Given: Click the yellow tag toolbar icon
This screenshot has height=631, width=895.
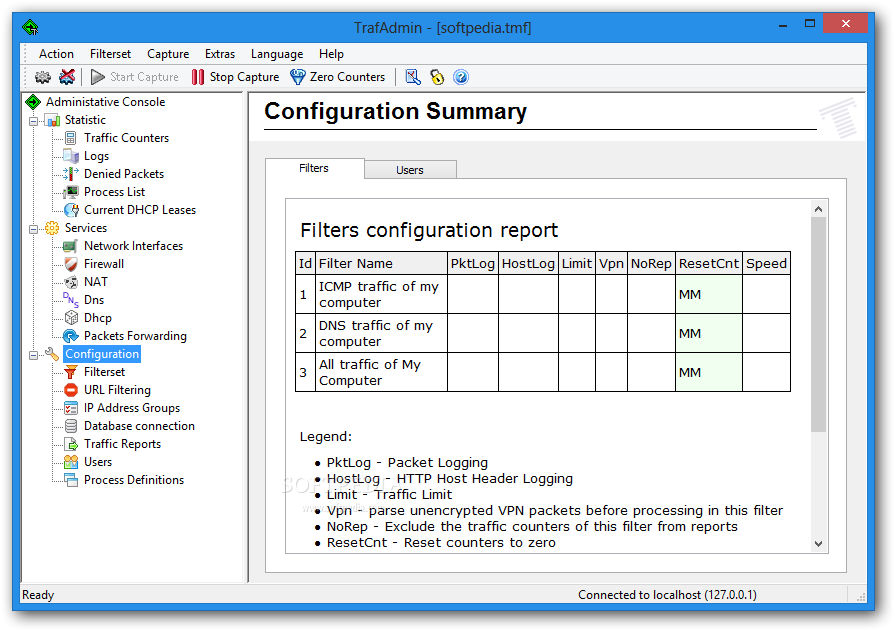Looking at the screenshot, I should [437, 77].
